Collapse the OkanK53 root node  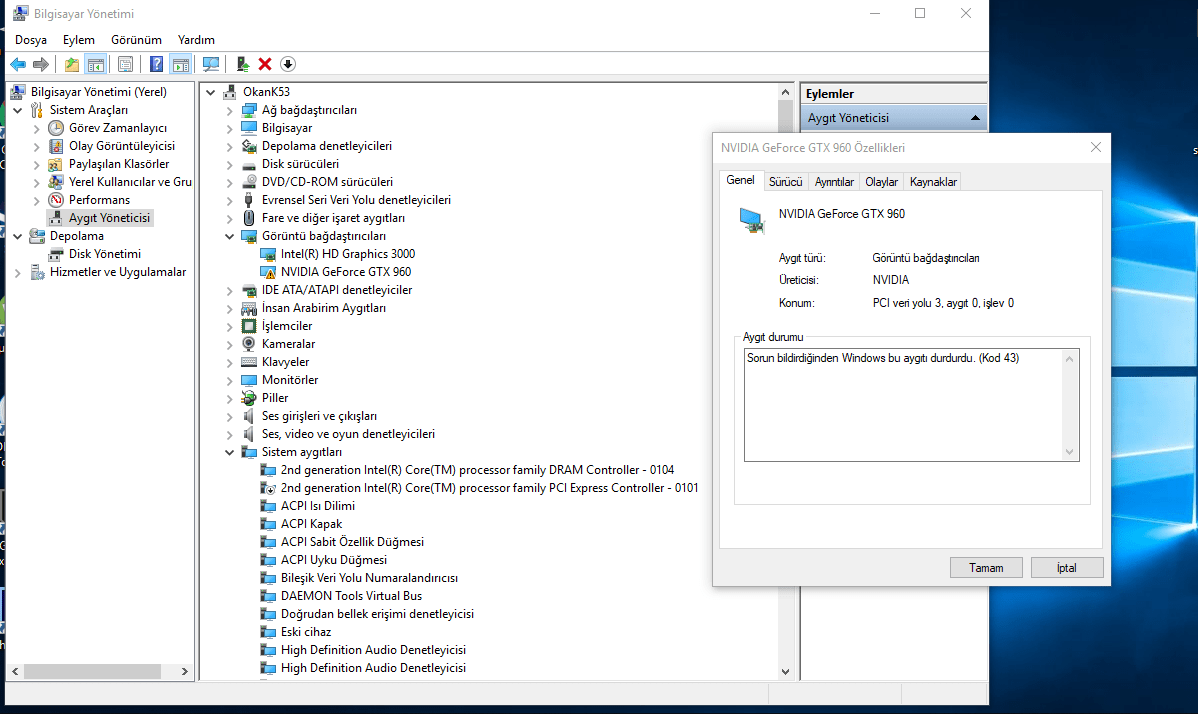click(211, 92)
